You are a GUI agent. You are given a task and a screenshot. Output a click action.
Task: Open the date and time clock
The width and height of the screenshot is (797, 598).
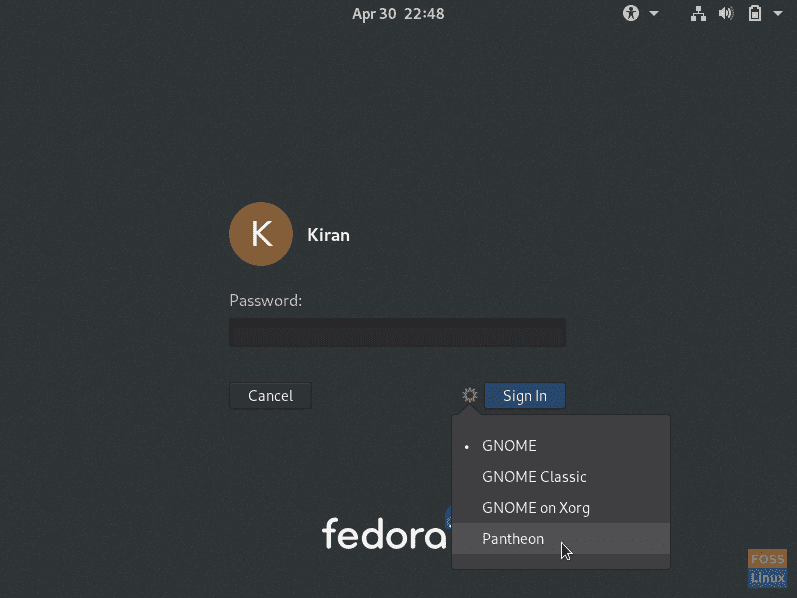(x=398, y=14)
